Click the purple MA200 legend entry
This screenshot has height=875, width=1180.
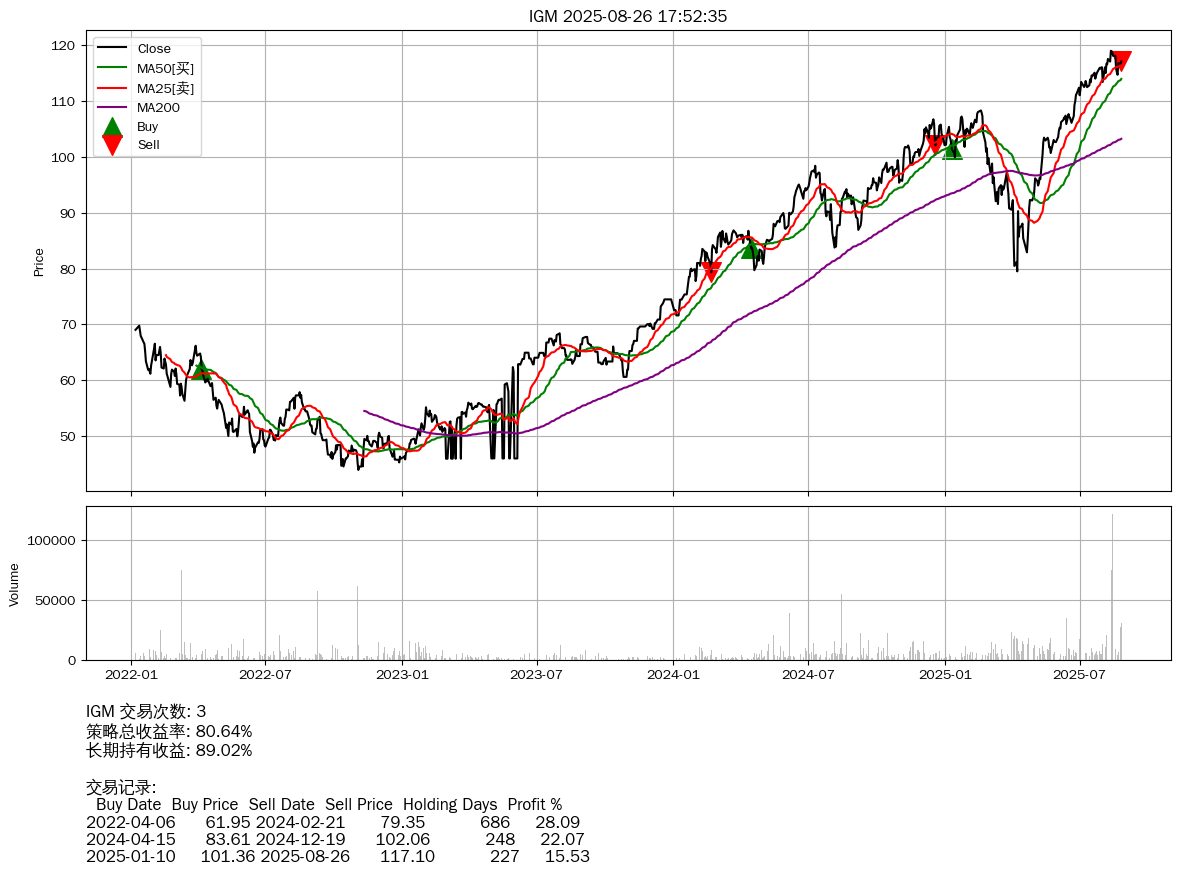[x=158, y=107]
